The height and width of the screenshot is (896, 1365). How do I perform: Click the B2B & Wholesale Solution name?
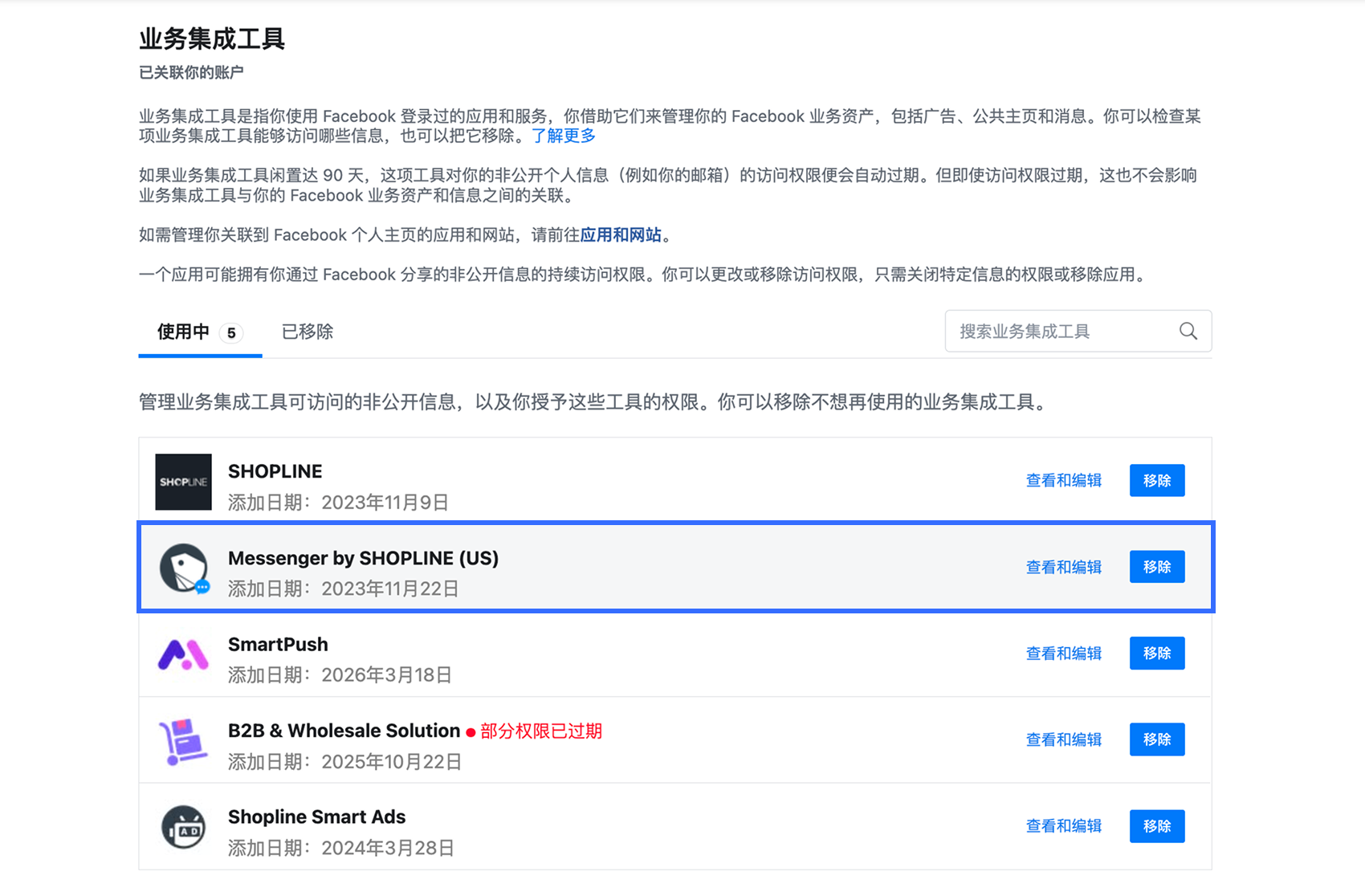tap(344, 731)
